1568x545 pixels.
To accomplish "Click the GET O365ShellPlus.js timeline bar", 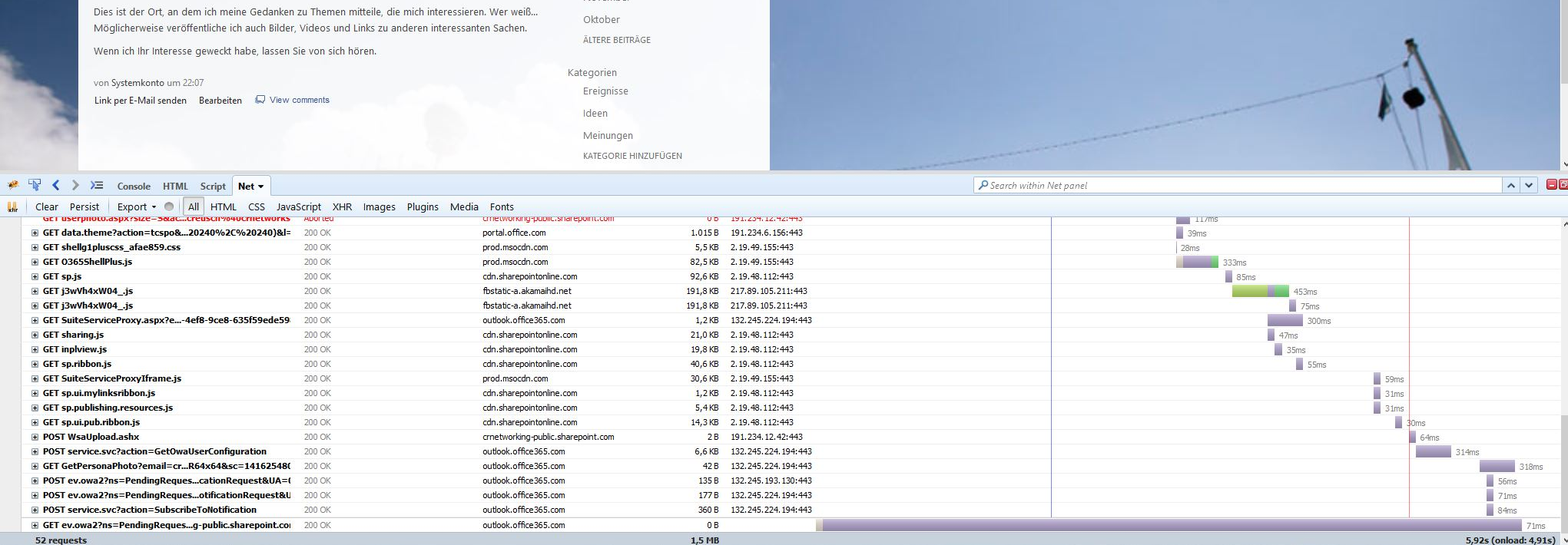I will (x=1198, y=263).
